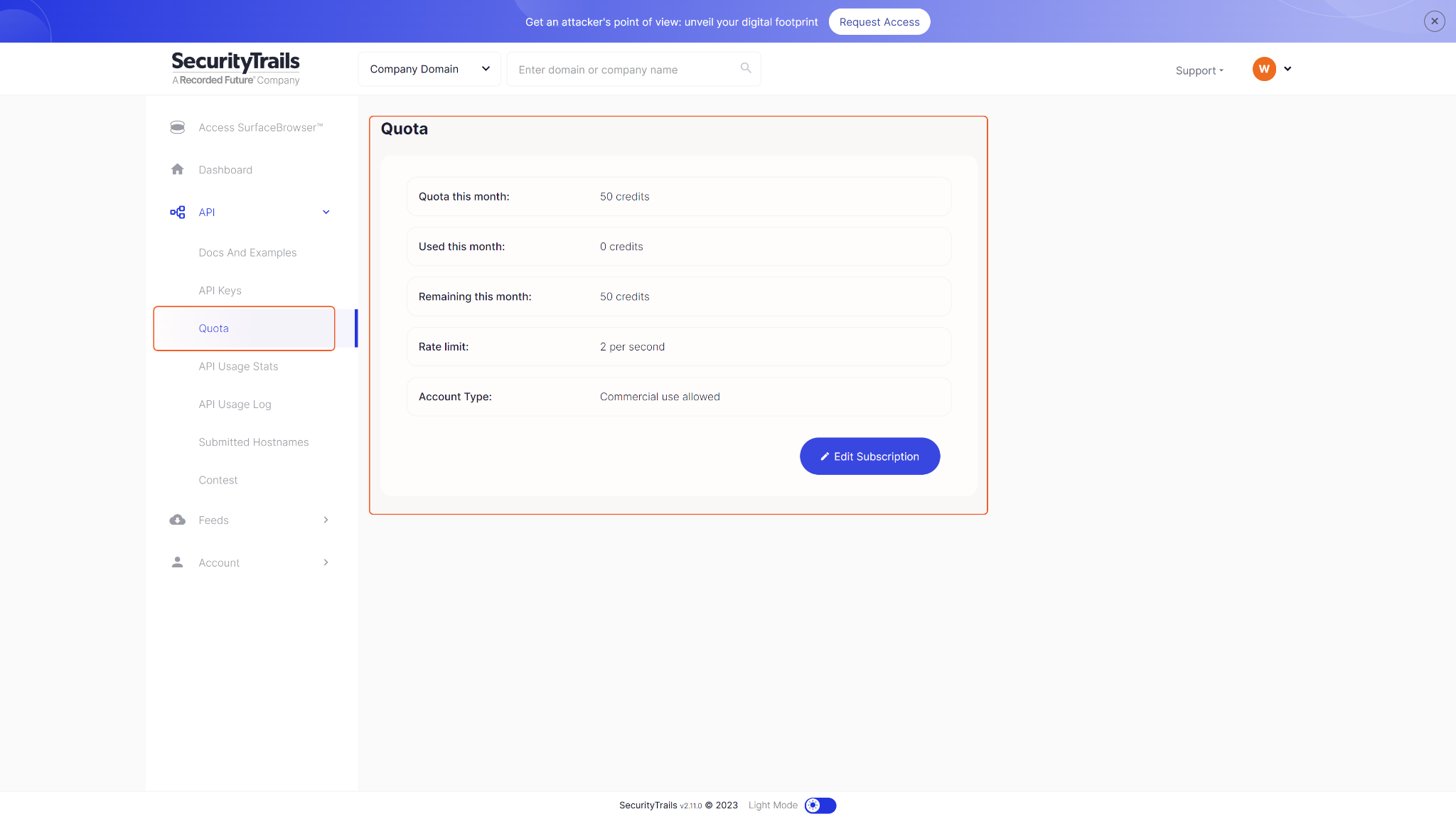The width and height of the screenshot is (1456, 819).
Task: Click the Light Mode label in the footer
Action: [x=773, y=805]
